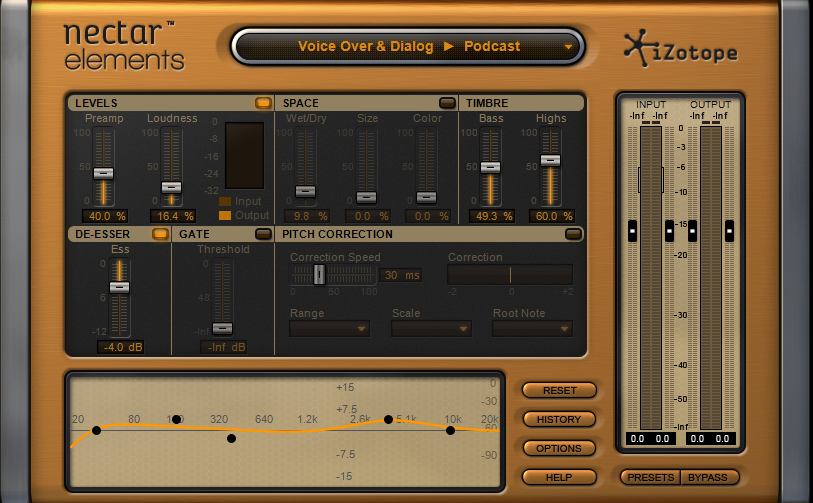Click the Bass value field 49.3 %

tap(492, 216)
